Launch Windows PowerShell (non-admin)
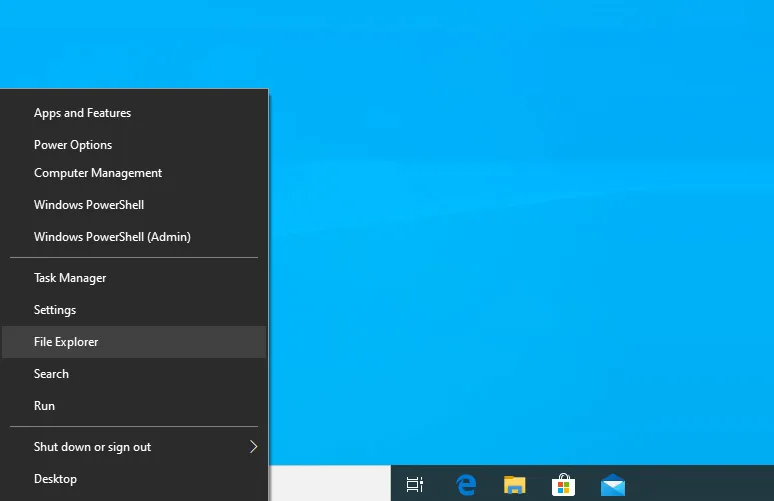774x501 pixels. [134, 205]
